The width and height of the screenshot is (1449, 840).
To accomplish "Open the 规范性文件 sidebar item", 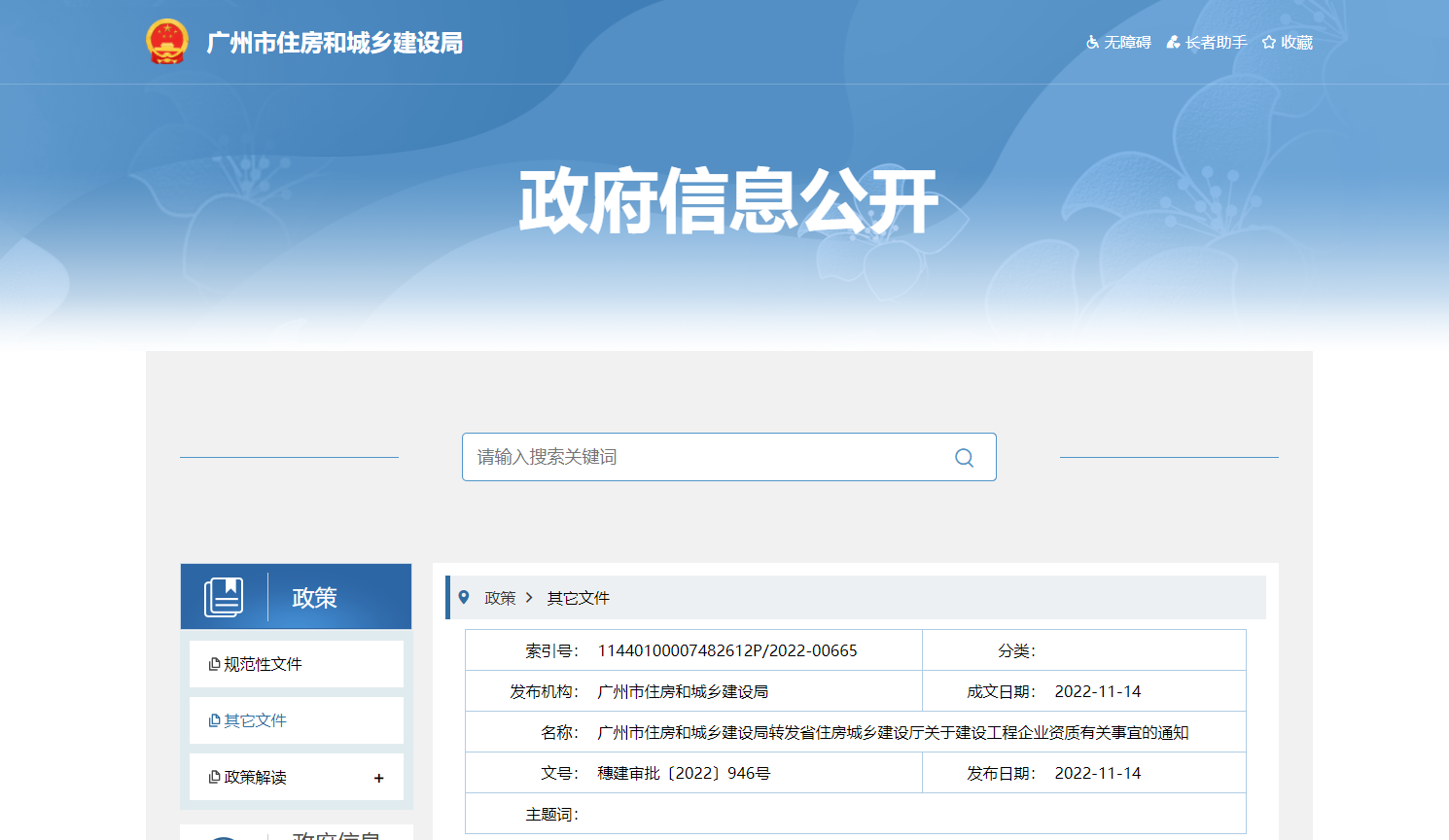I will pyautogui.click(x=263, y=664).
